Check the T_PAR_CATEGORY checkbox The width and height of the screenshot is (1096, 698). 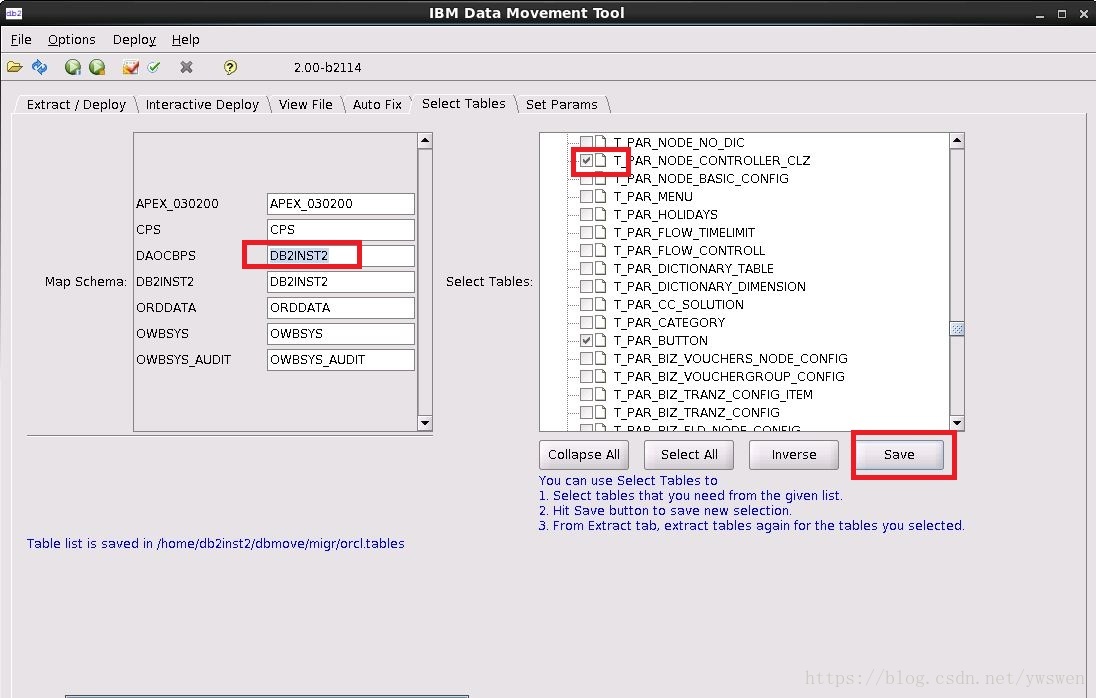(586, 322)
